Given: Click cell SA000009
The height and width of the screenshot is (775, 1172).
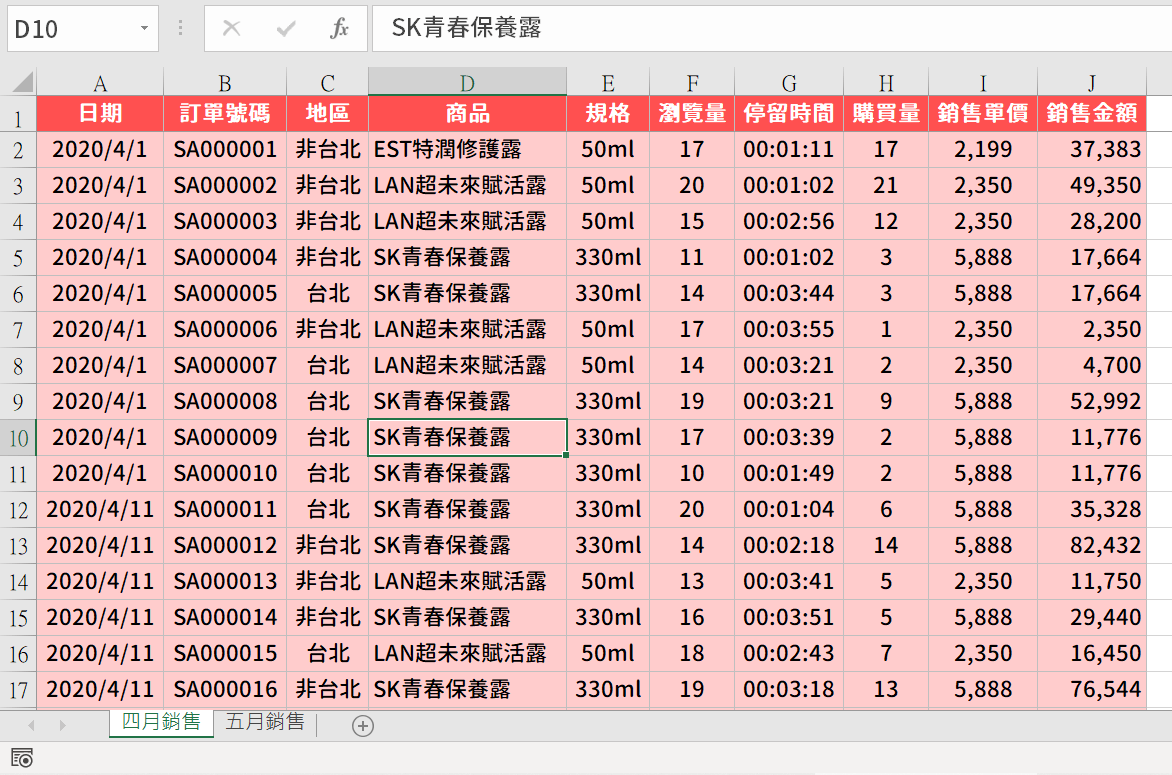Looking at the screenshot, I should [x=225, y=437].
